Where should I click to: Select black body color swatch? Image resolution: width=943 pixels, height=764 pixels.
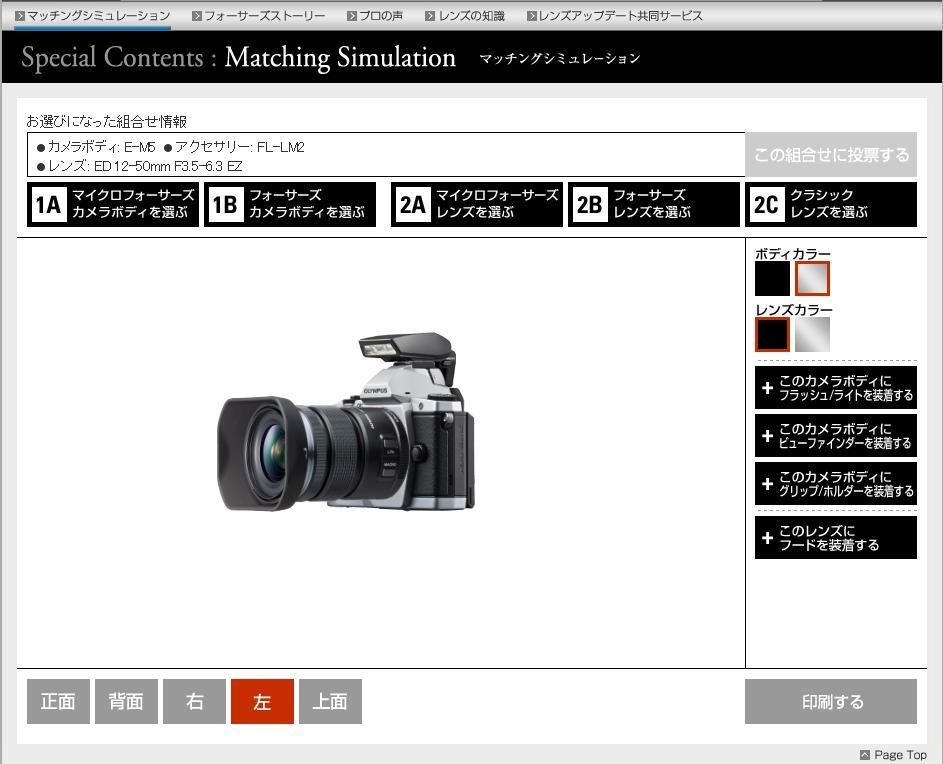click(772, 279)
